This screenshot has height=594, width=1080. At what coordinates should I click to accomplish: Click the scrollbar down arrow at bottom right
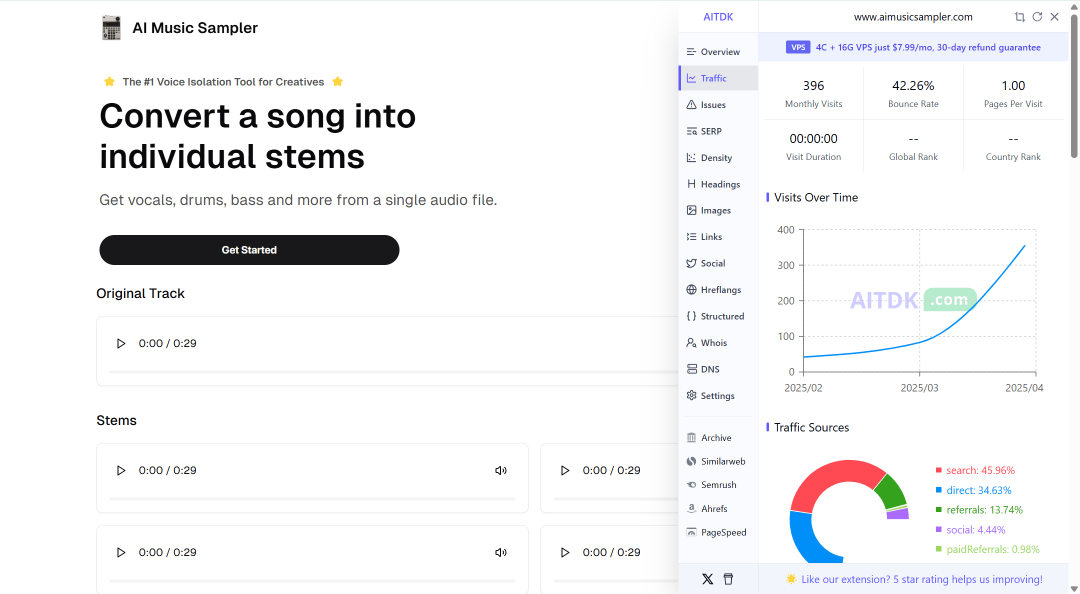1074,588
